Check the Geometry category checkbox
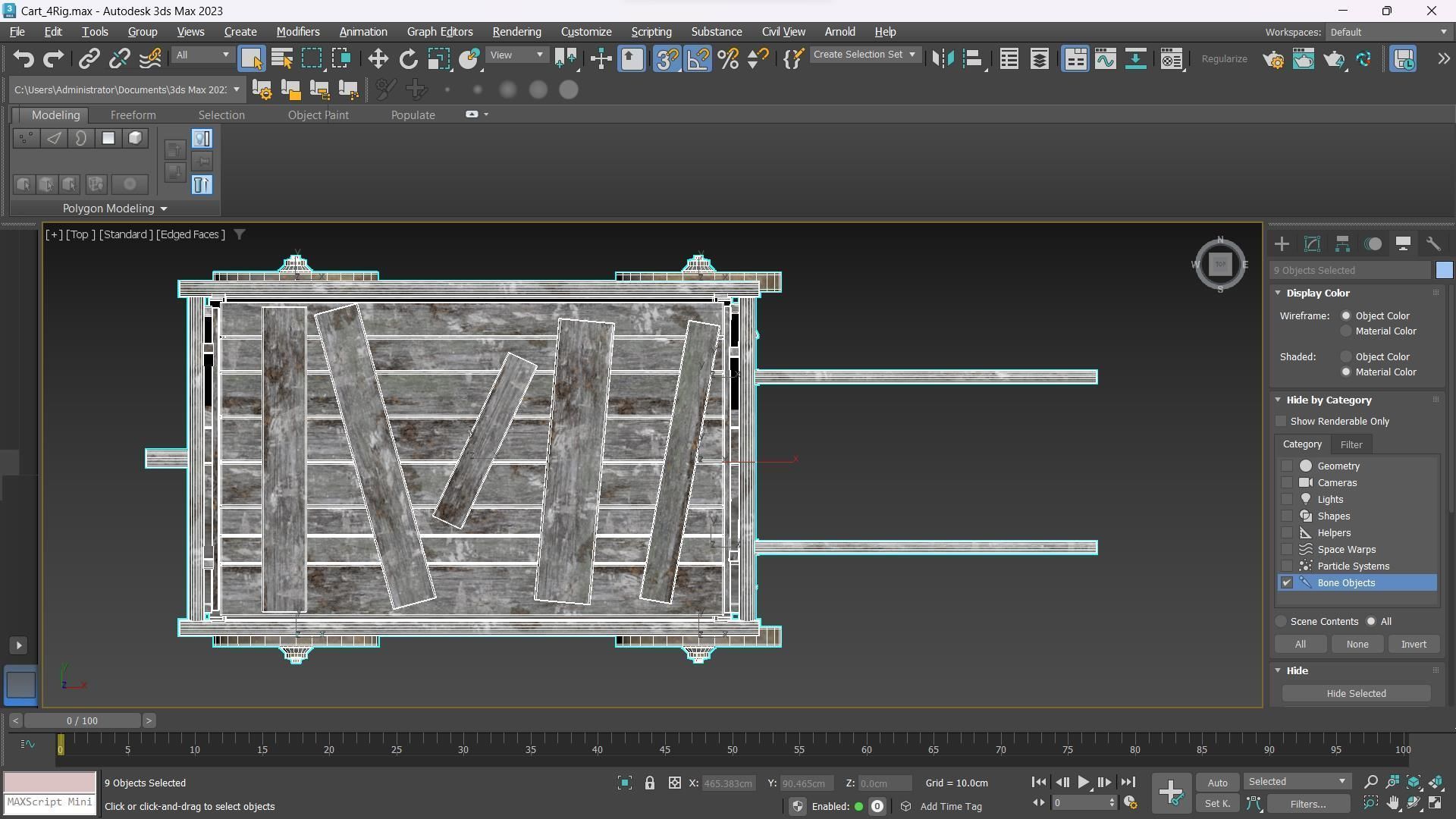 1287,466
